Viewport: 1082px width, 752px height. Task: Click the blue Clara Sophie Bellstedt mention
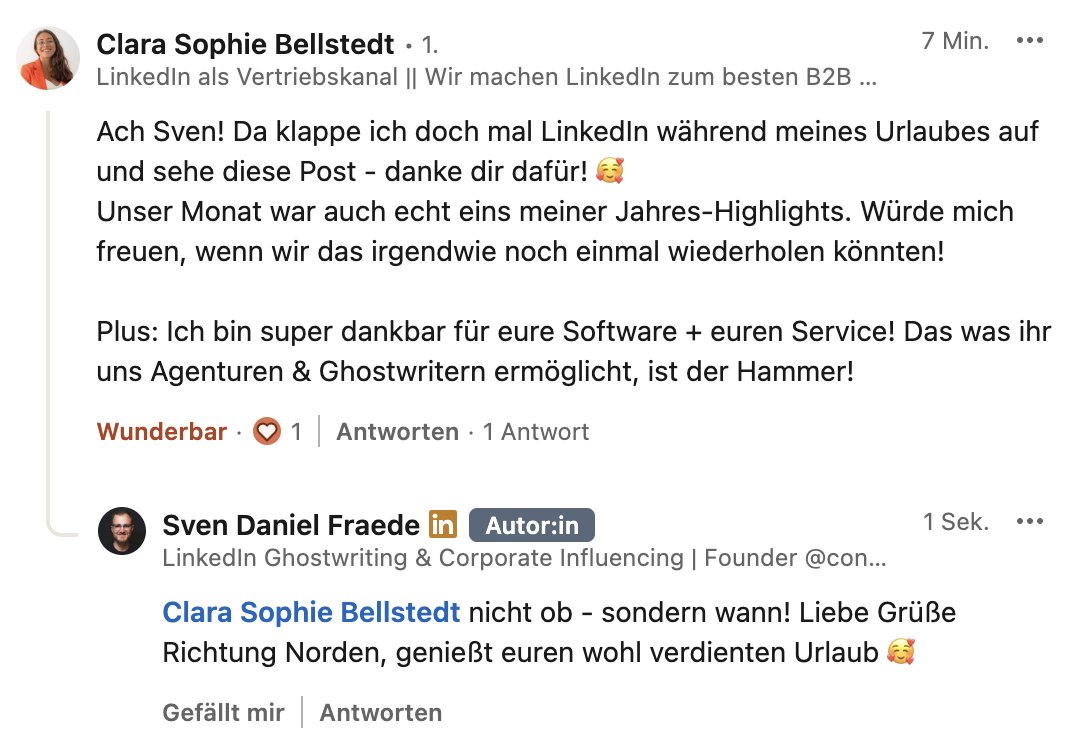point(311,612)
